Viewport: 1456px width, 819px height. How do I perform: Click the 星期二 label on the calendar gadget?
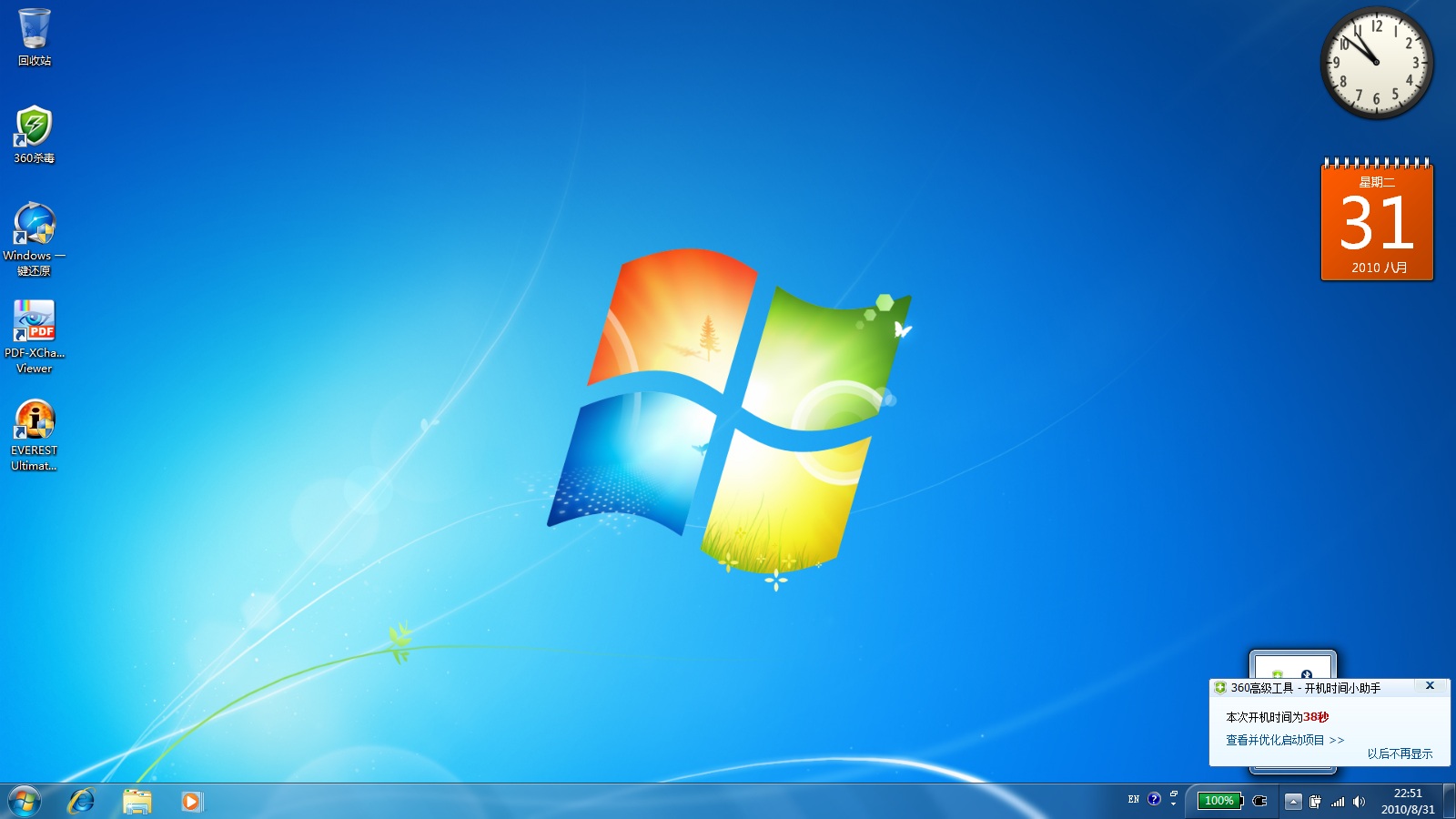coord(1377,182)
